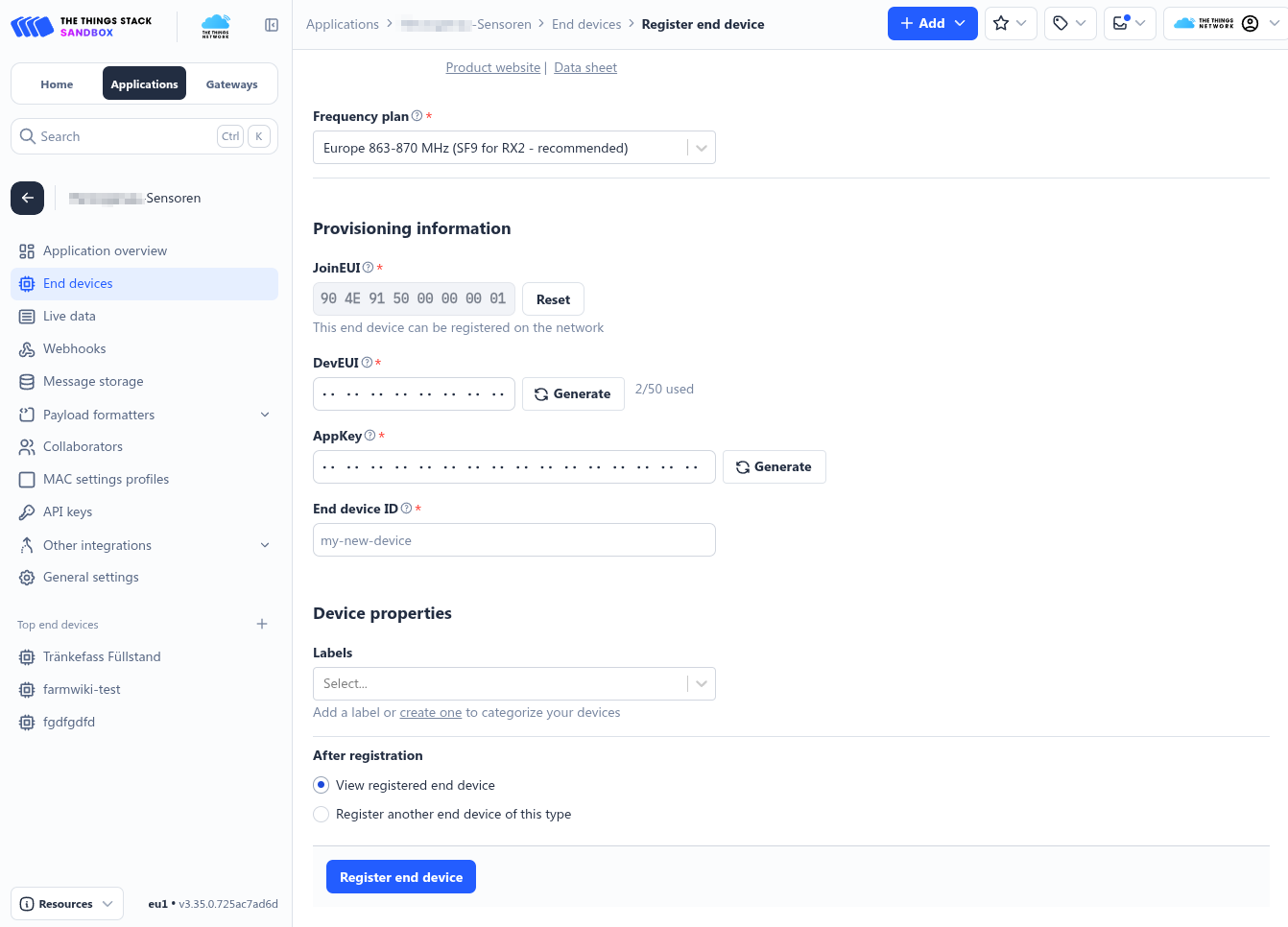Click the help icon beside Frequency plan
Viewport: 1288px width, 927px height.
417,116
